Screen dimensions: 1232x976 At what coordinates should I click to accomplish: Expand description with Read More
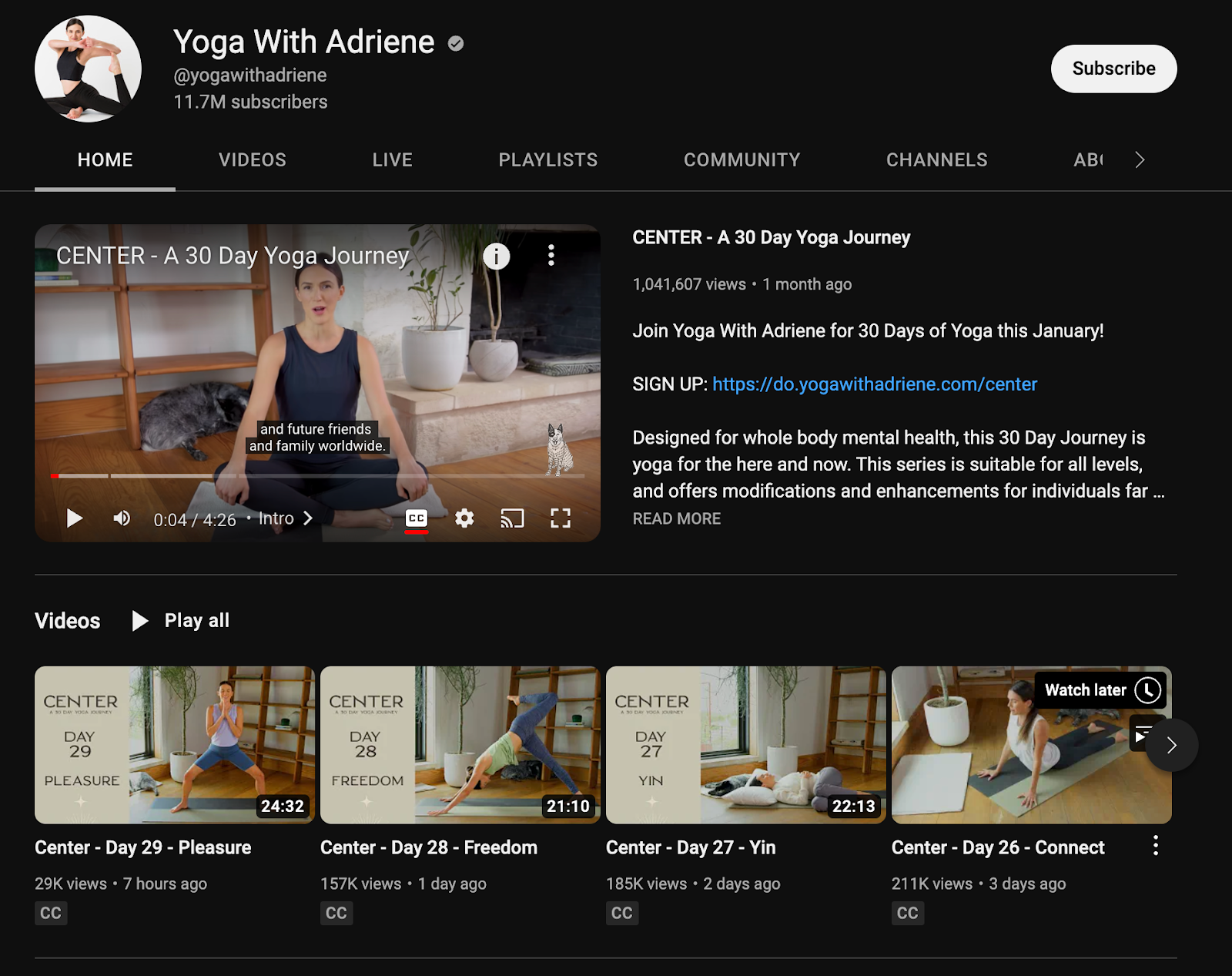coord(677,518)
